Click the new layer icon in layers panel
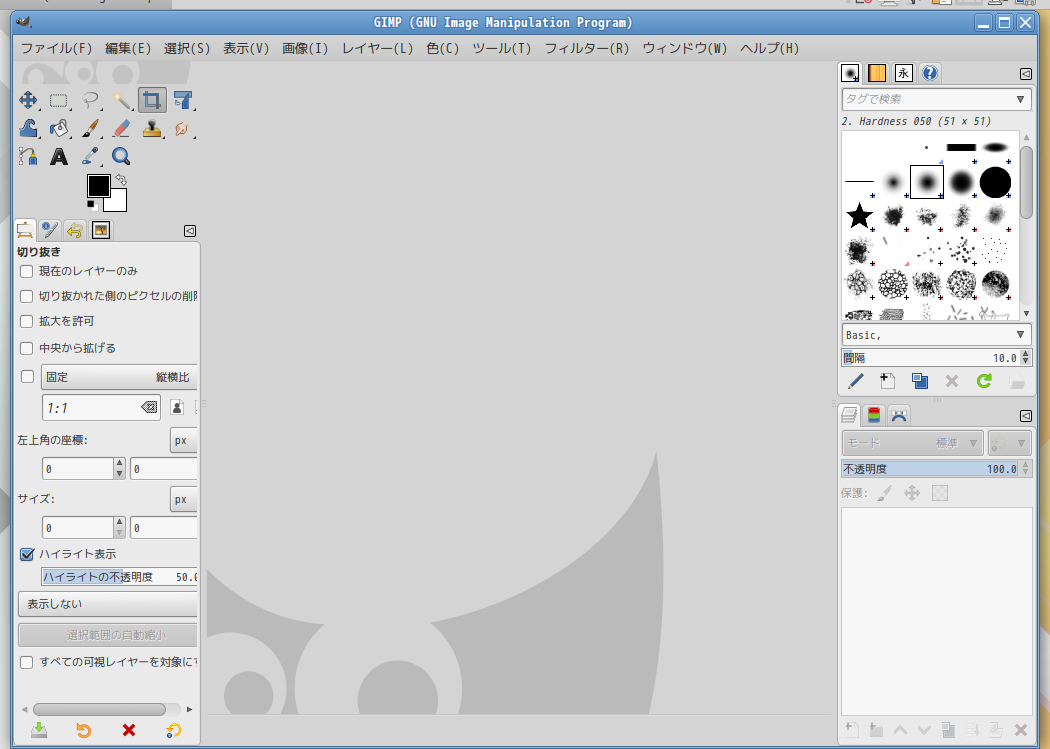This screenshot has width=1050, height=749. tap(852, 730)
